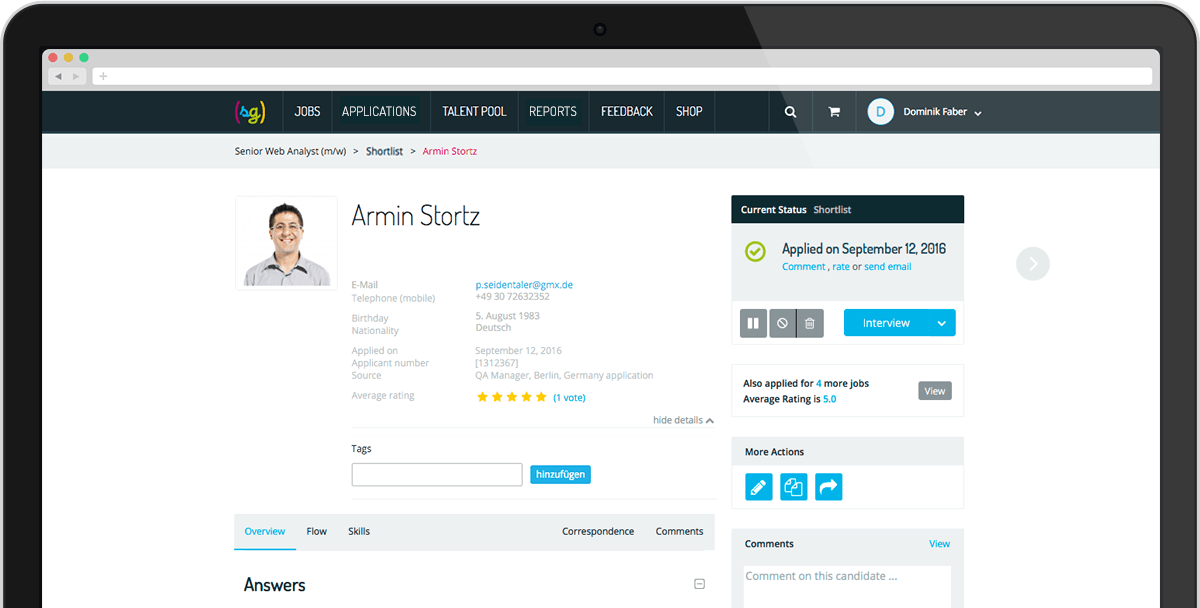The height and width of the screenshot is (608, 1200).
Task: Switch to the Skills tab
Action: tap(359, 531)
